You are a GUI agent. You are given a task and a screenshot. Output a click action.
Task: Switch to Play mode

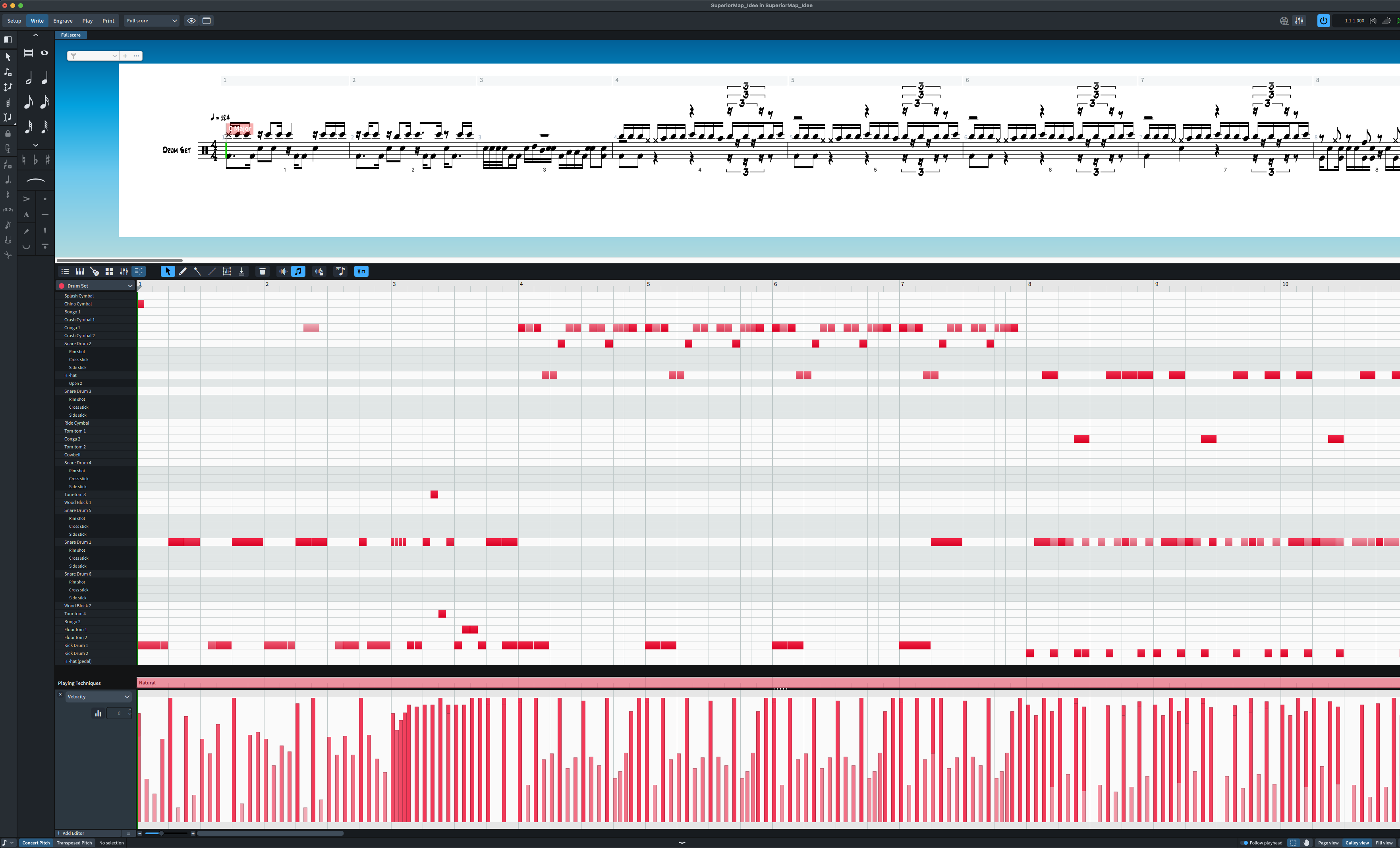pos(87,21)
